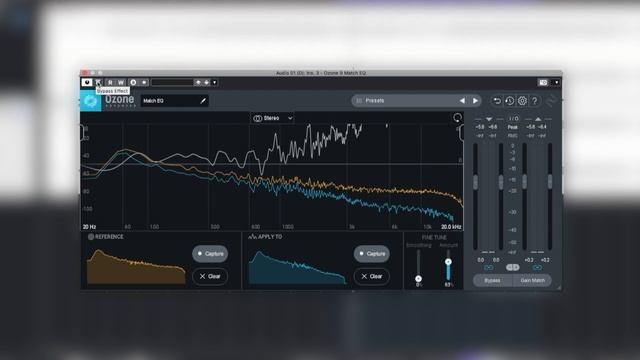This screenshot has width=640, height=360.
Task: Open the undo history clock icon
Action: point(509,101)
